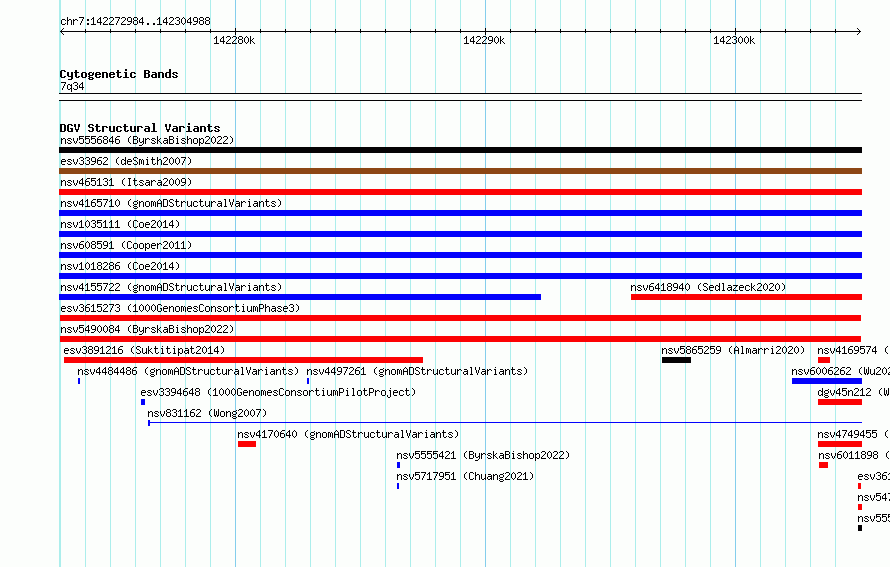Image resolution: width=890 pixels, height=567 pixels.
Task: Click the blue nsv1035111 Coe2014 bar
Action: click(460, 234)
